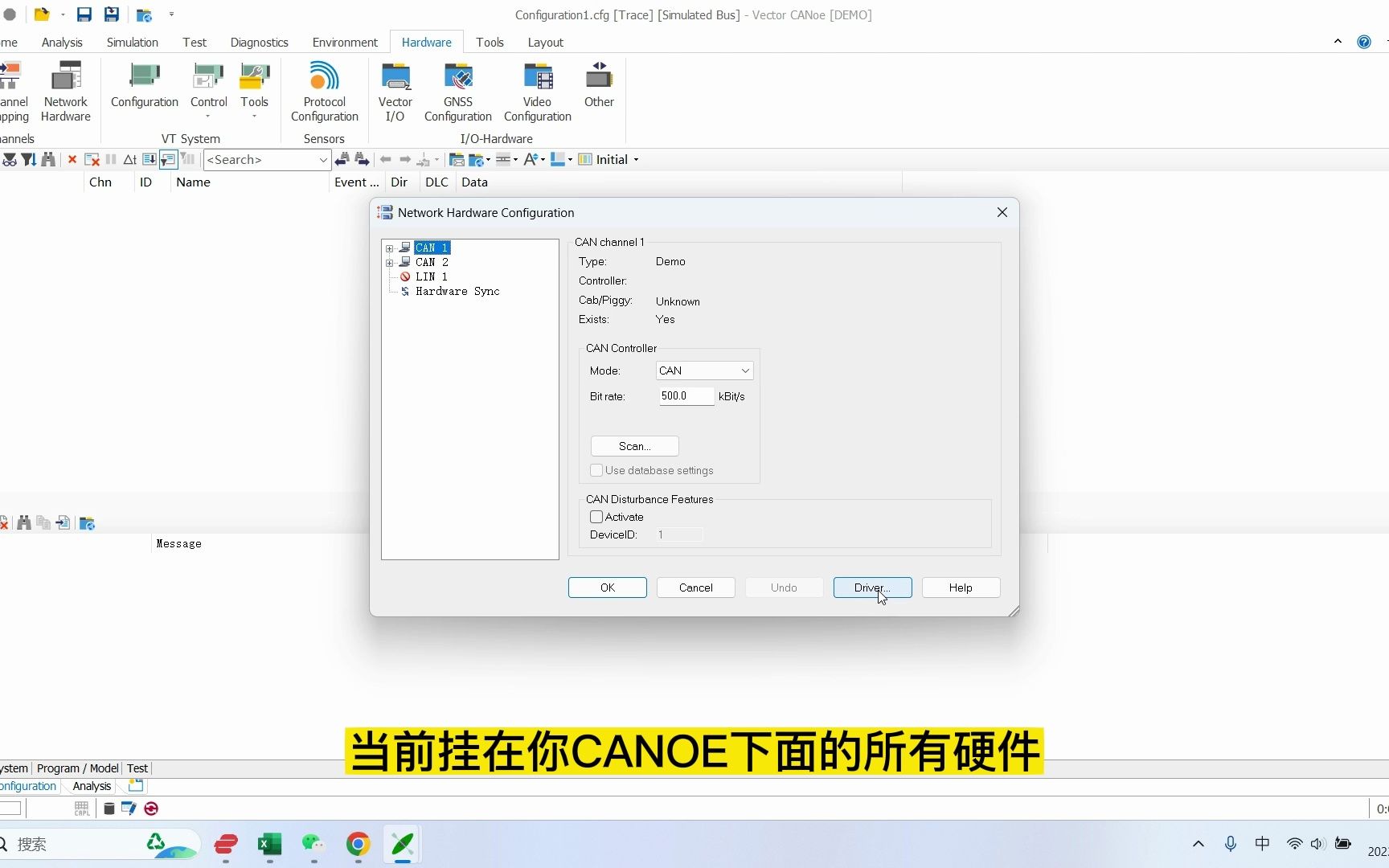Viewport: 1389px width, 868px height.
Task: Activate the CAN Disturbance feature
Action: (x=596, y=517)
